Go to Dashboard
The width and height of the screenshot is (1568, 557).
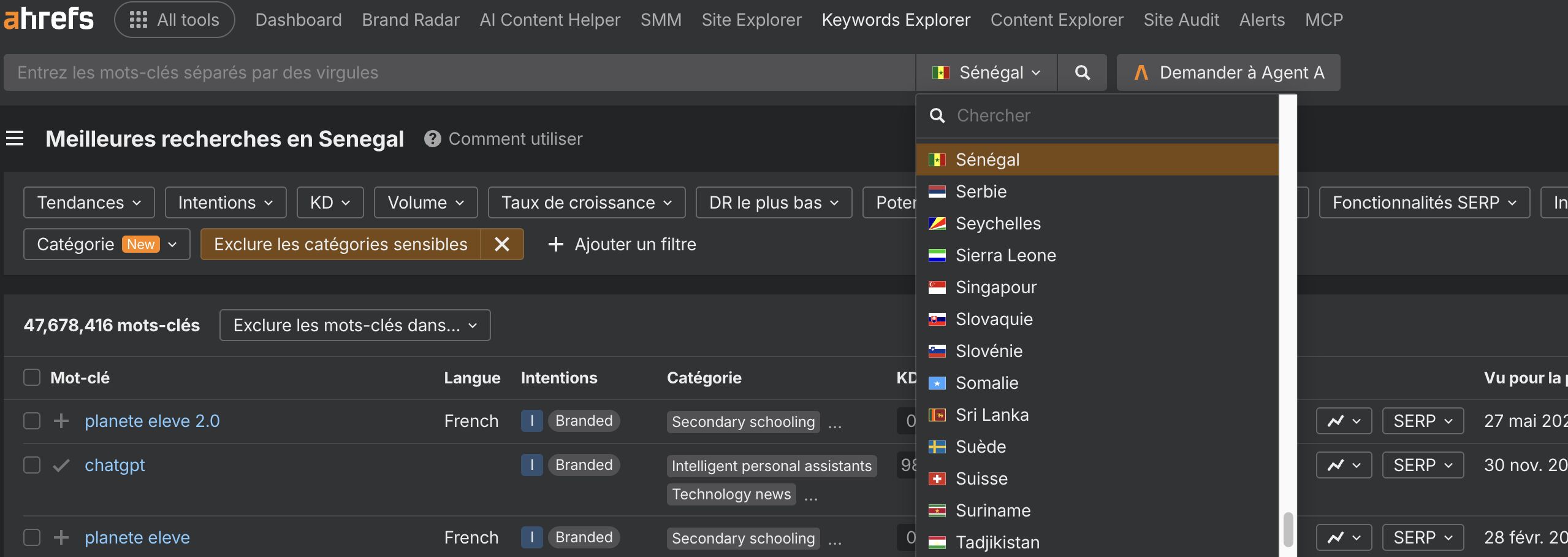click(299, 20)
